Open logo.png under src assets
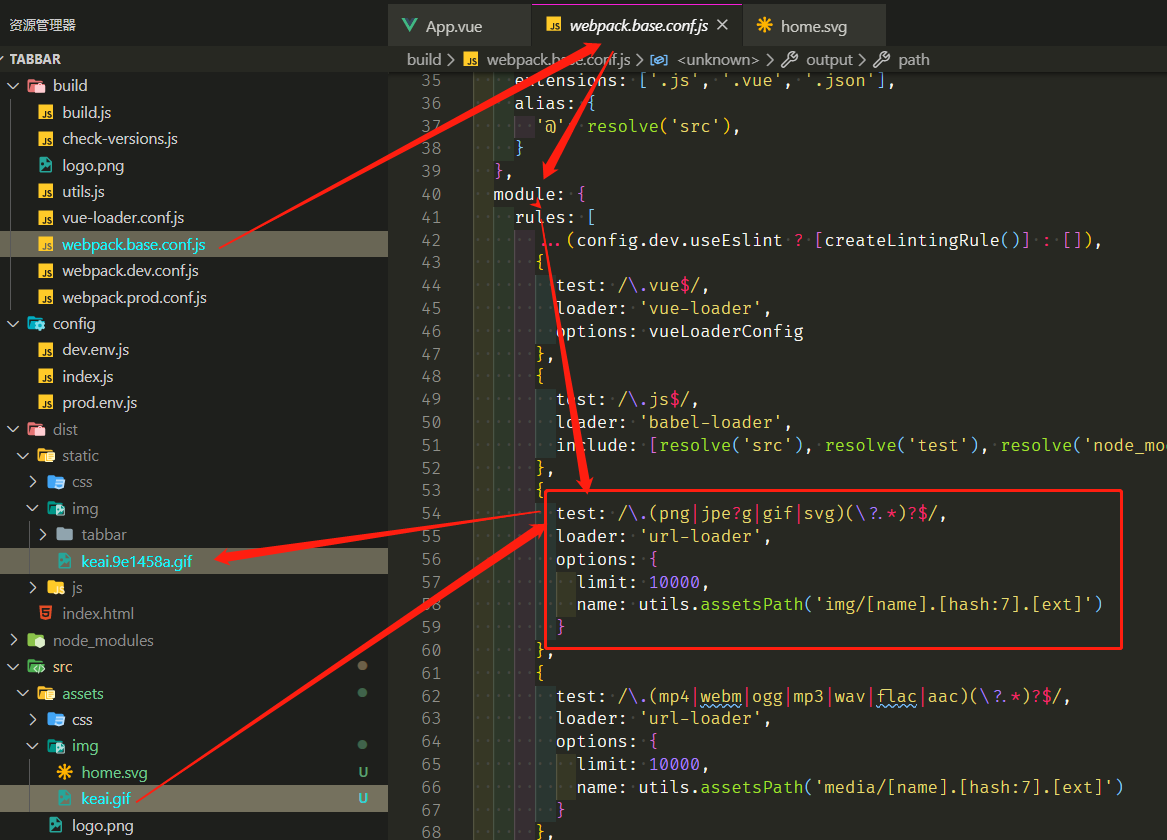 coord(103,825)
